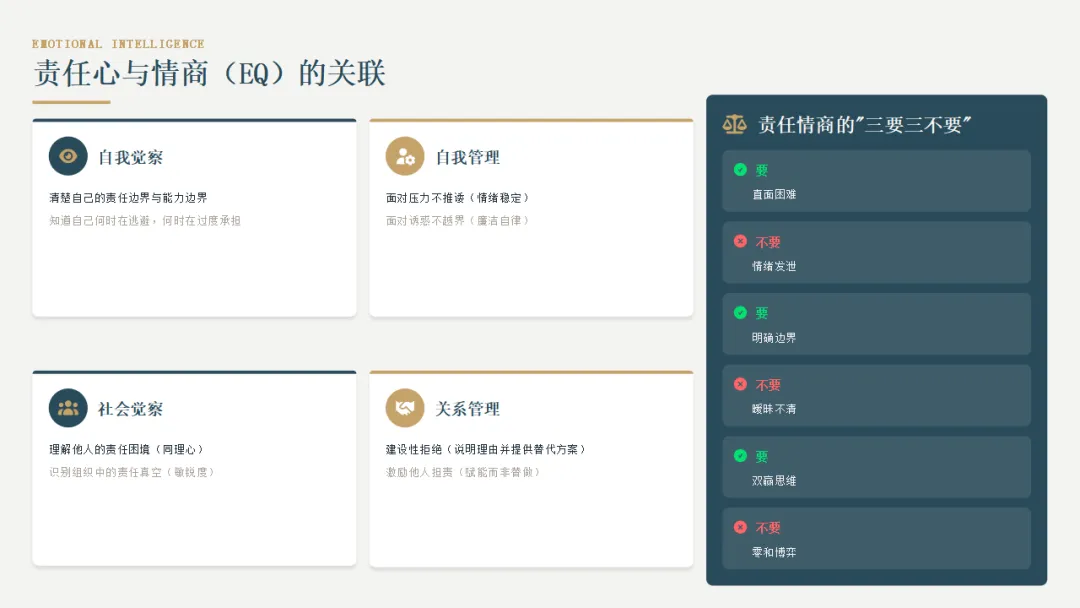Select the 自我管理 card heading
The image size is (1080, 608).
(x=468, y=158)
